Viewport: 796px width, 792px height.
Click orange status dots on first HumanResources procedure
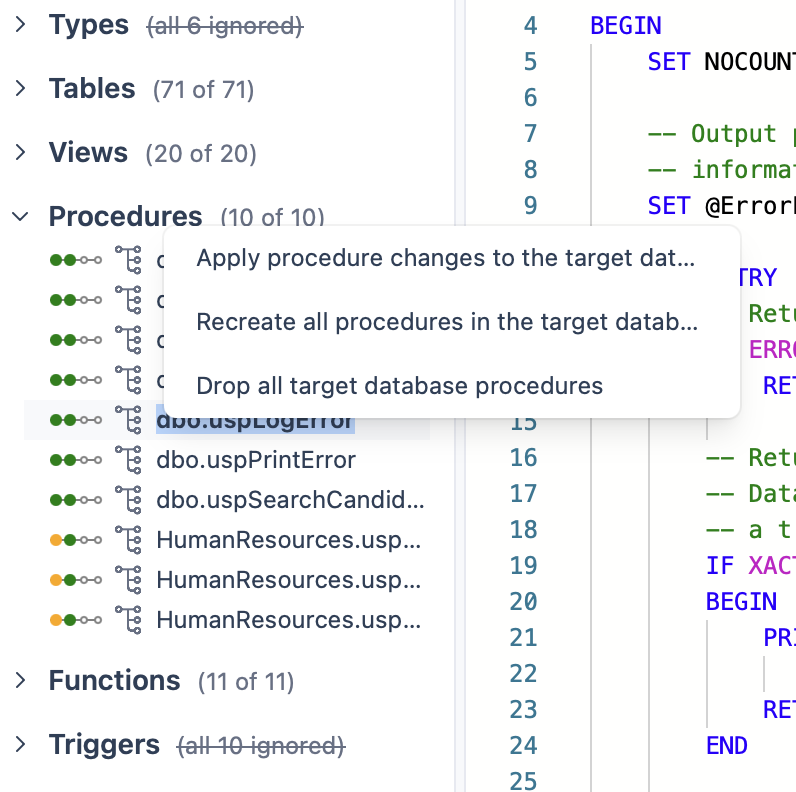click(76, 540)
